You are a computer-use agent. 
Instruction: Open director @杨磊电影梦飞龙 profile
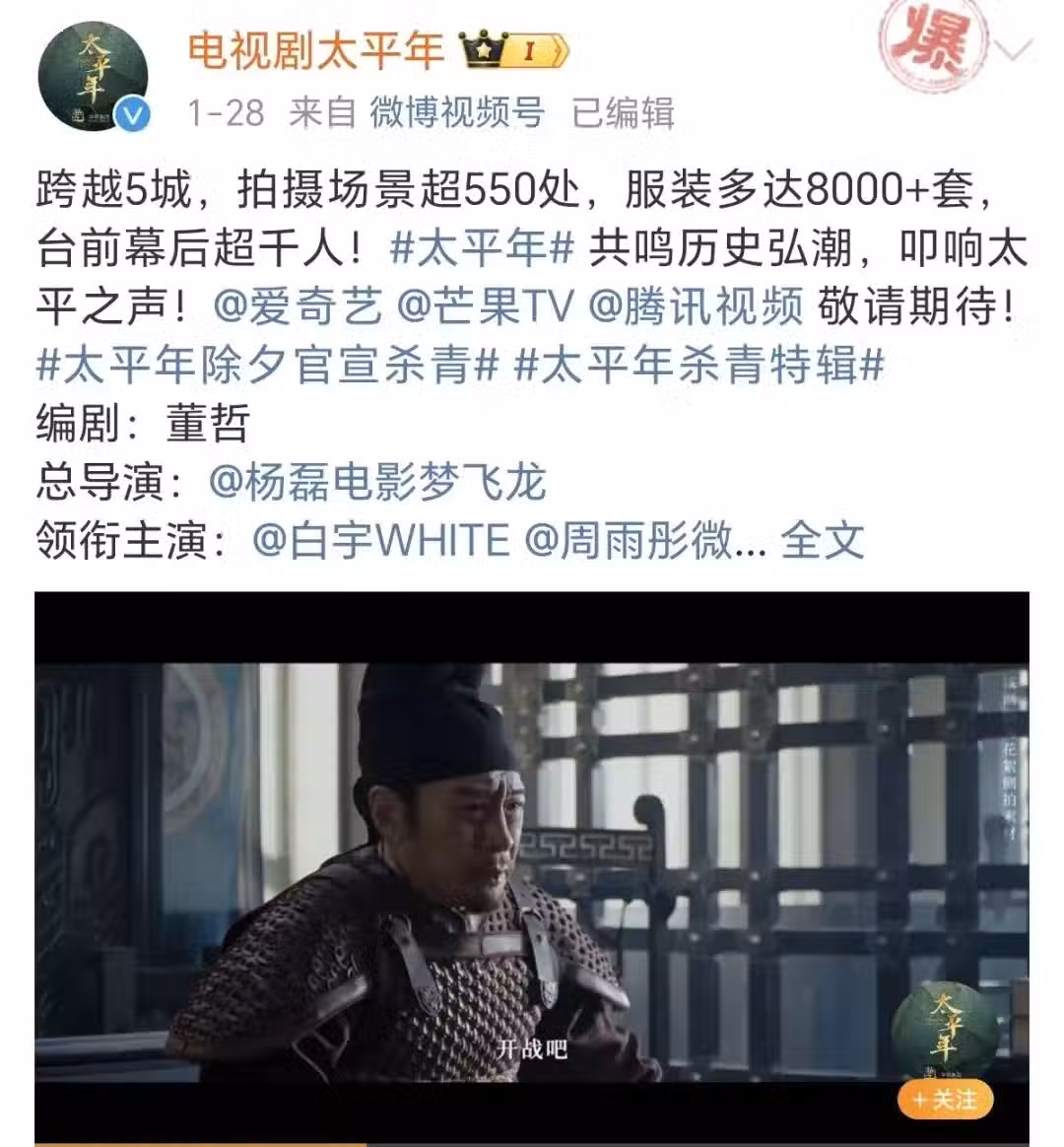pyautogui.click(x=377, y=482)
